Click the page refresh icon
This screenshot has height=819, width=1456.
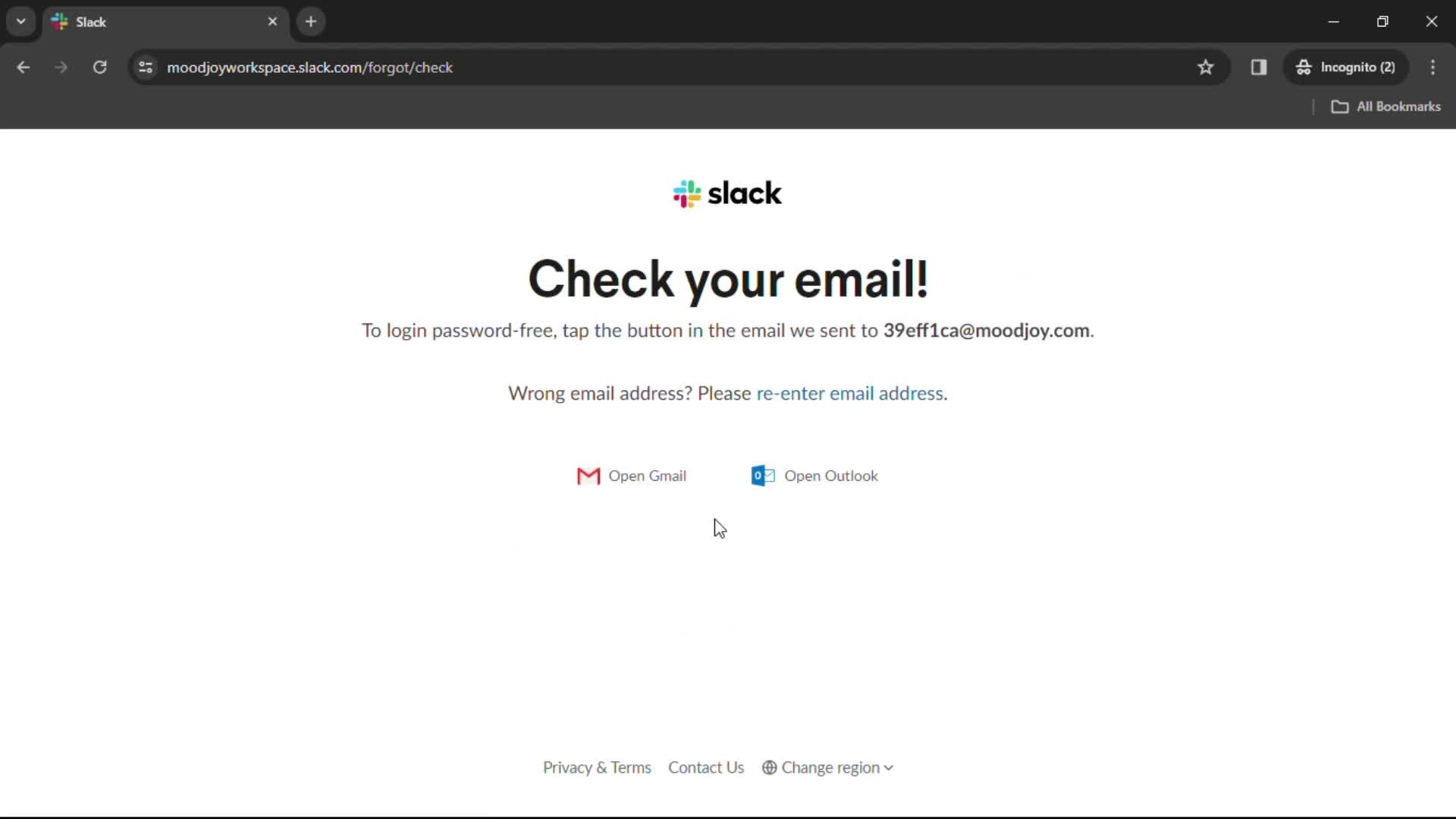pos(100,67)
